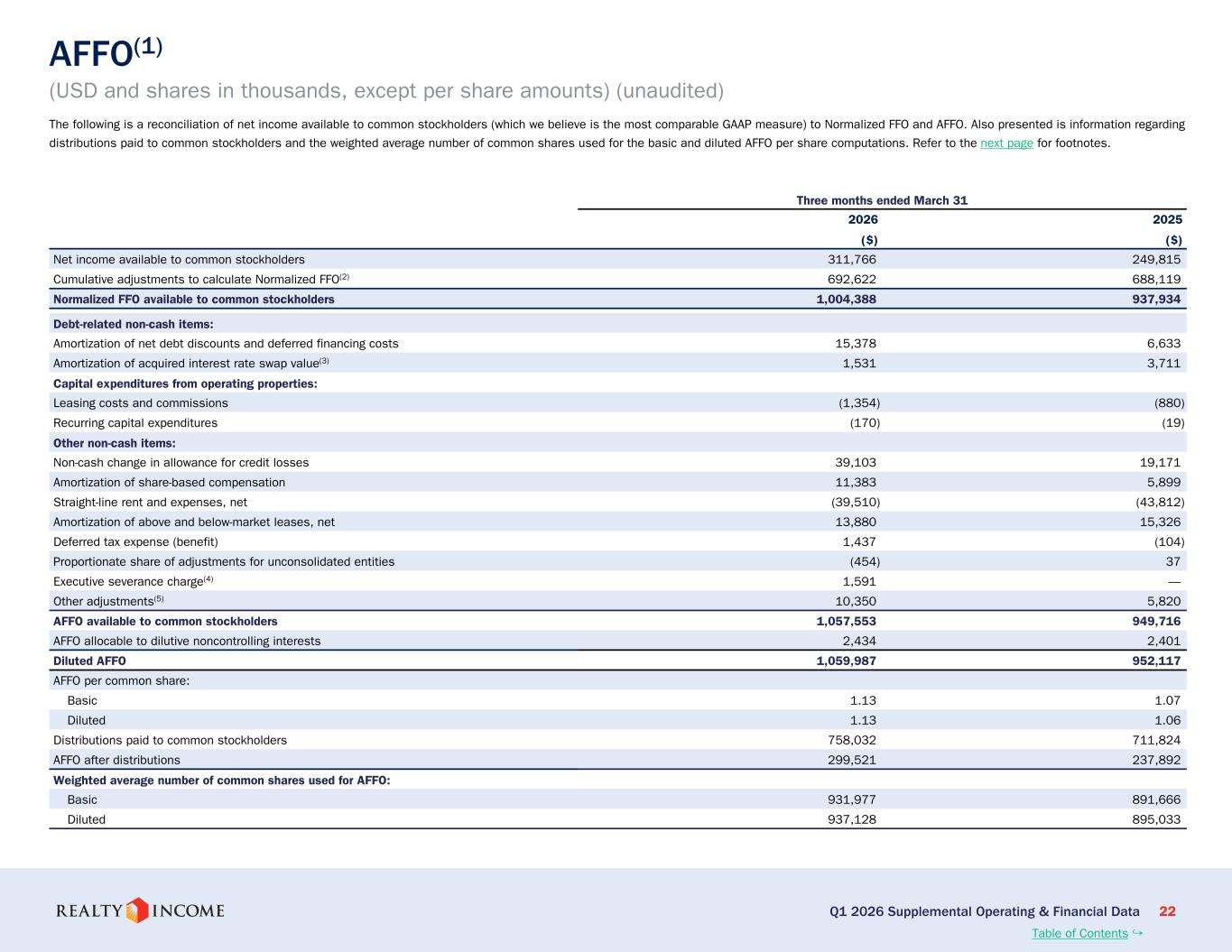The height and width of the screenshot is (952, 1232).
Task: Select other adjustments value 10,350
Action: pyautogui.click(x=857, y=602)
